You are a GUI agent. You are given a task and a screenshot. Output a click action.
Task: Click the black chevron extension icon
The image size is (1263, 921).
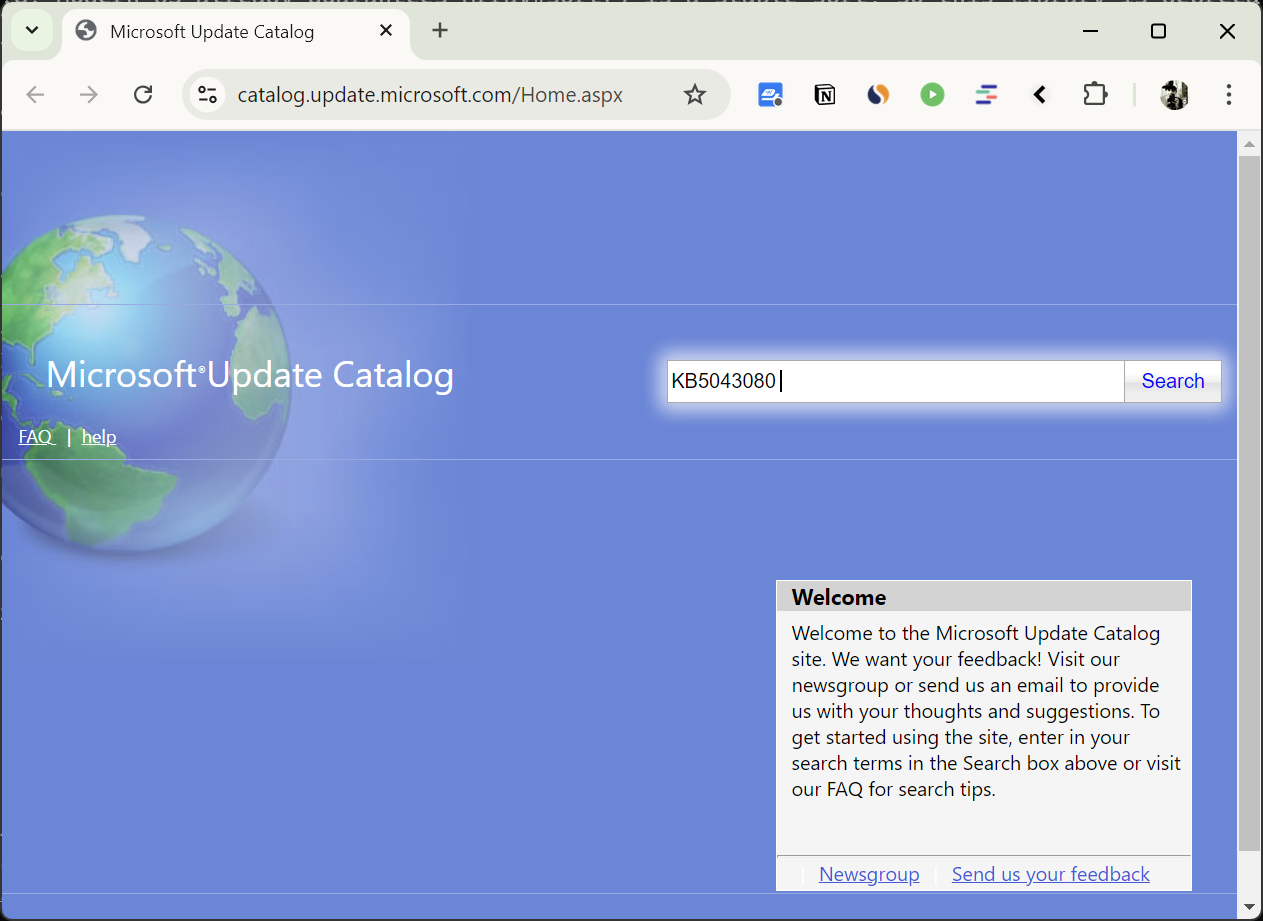click(1040, 95)
